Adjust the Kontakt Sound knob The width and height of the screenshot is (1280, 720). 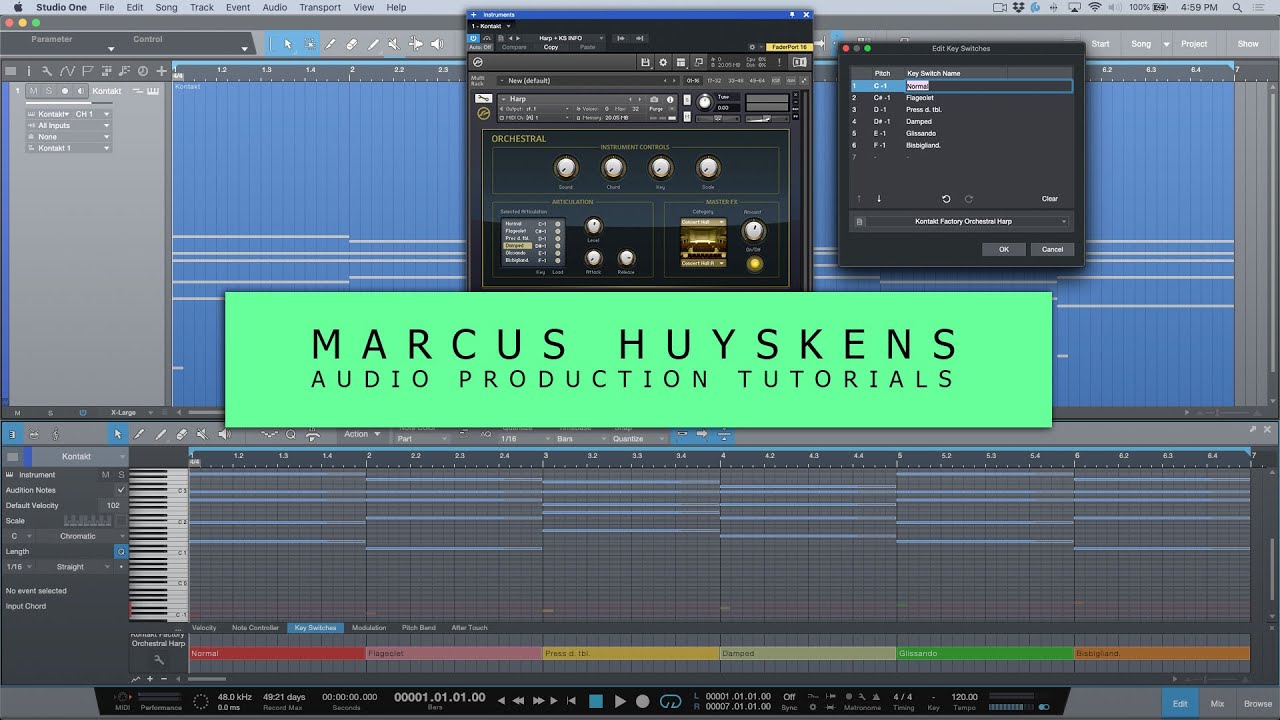[x=566, y=168]
